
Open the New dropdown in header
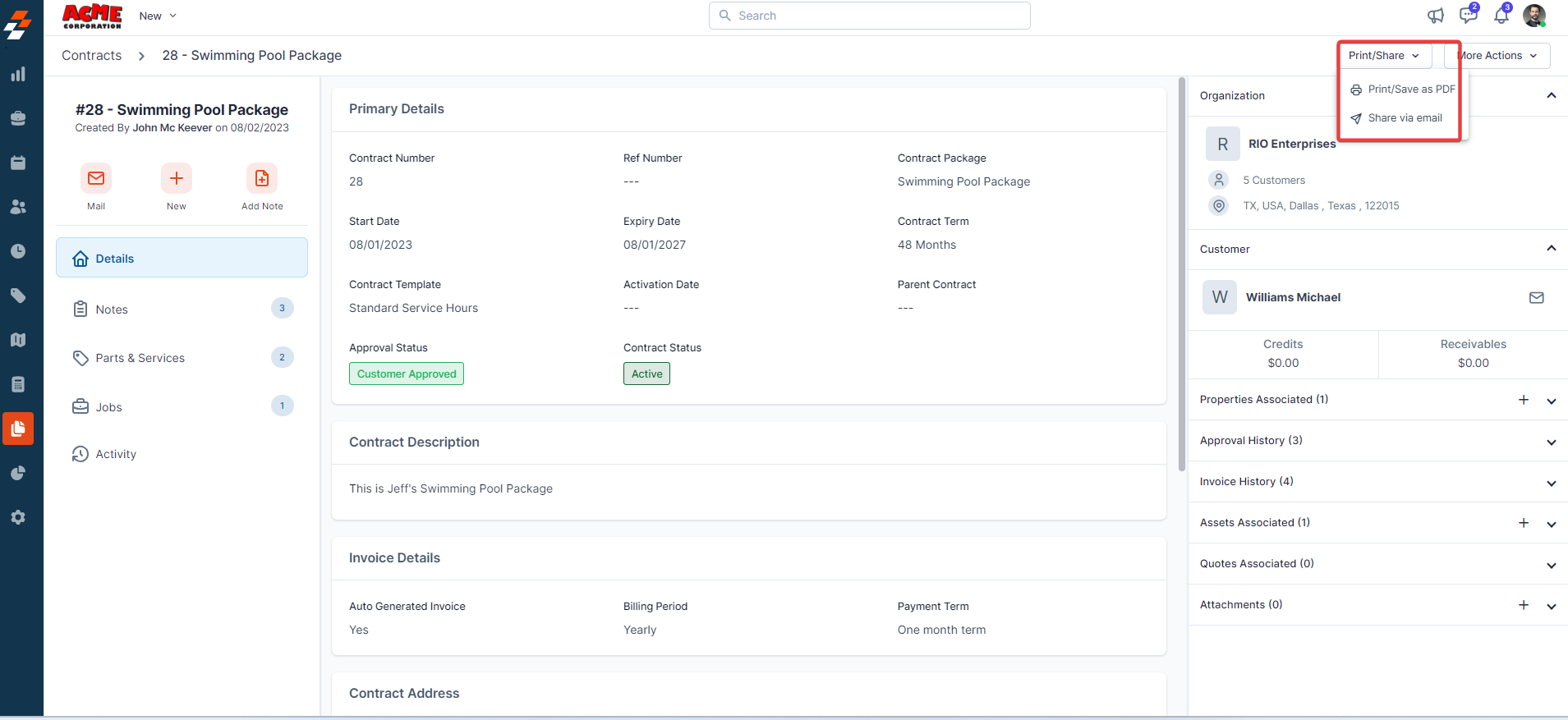click(x=158, y=16)
